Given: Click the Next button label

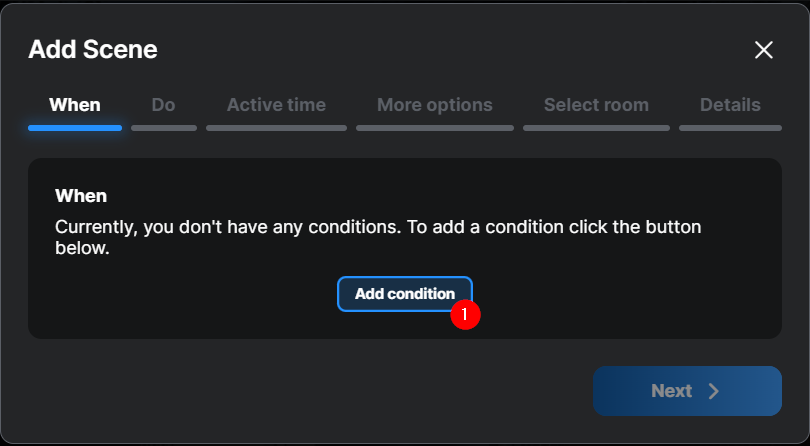Looking at the screenshot, I should pyautogui.click(x=671, y=391).
